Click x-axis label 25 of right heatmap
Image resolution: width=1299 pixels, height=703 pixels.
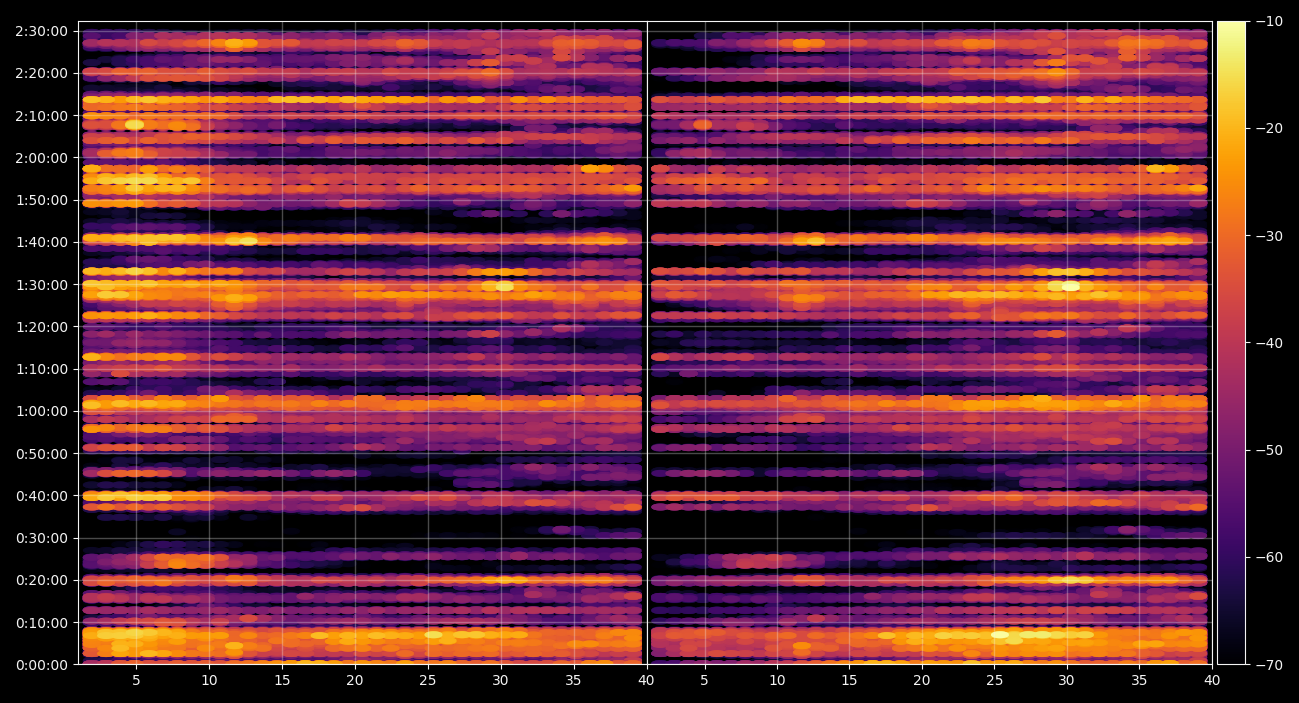pos(994,681)
